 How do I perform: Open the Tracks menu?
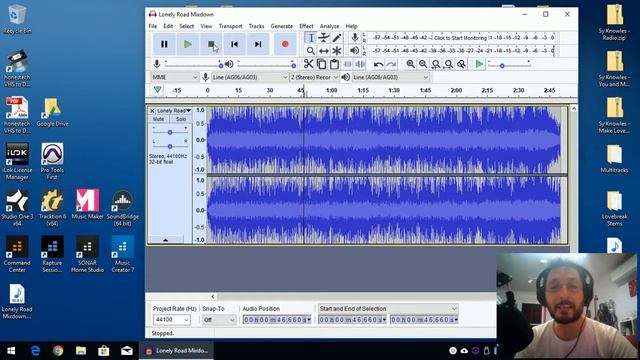point(256,26)
